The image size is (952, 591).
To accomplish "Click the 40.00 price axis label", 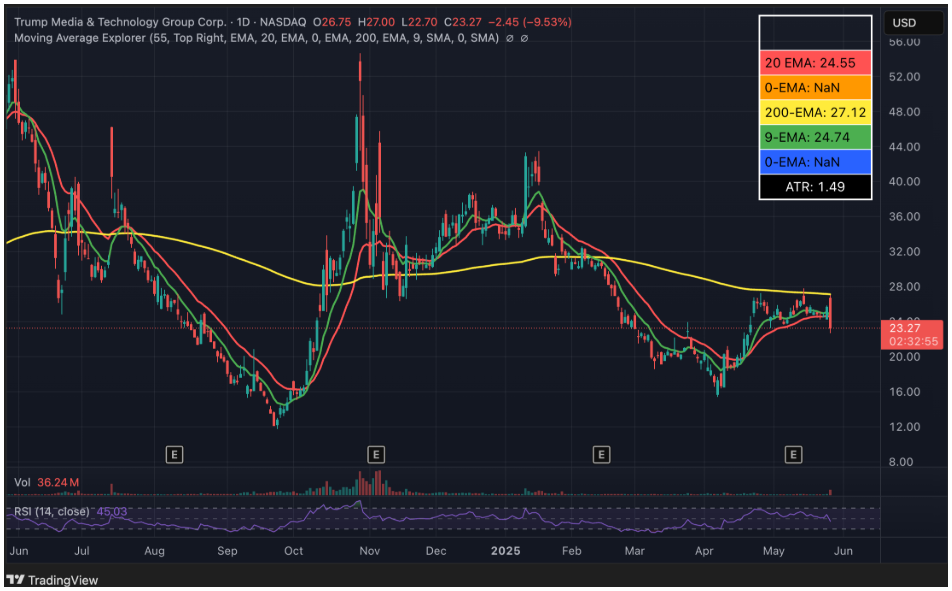I will point(905,182).
